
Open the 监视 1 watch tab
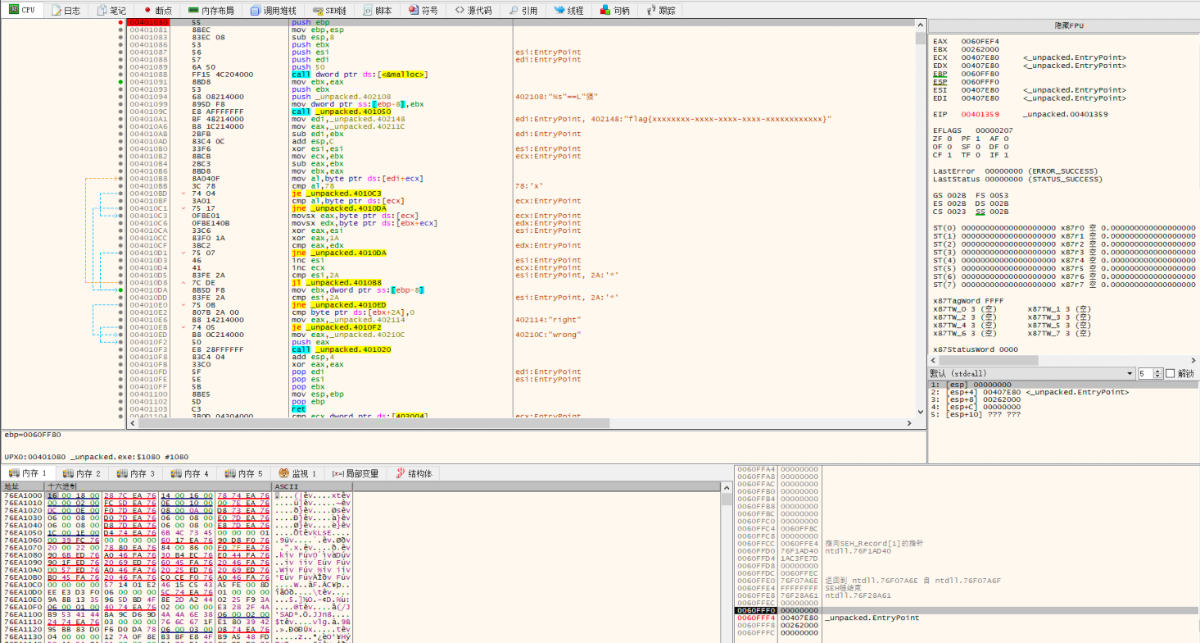(x=299, y=473)
